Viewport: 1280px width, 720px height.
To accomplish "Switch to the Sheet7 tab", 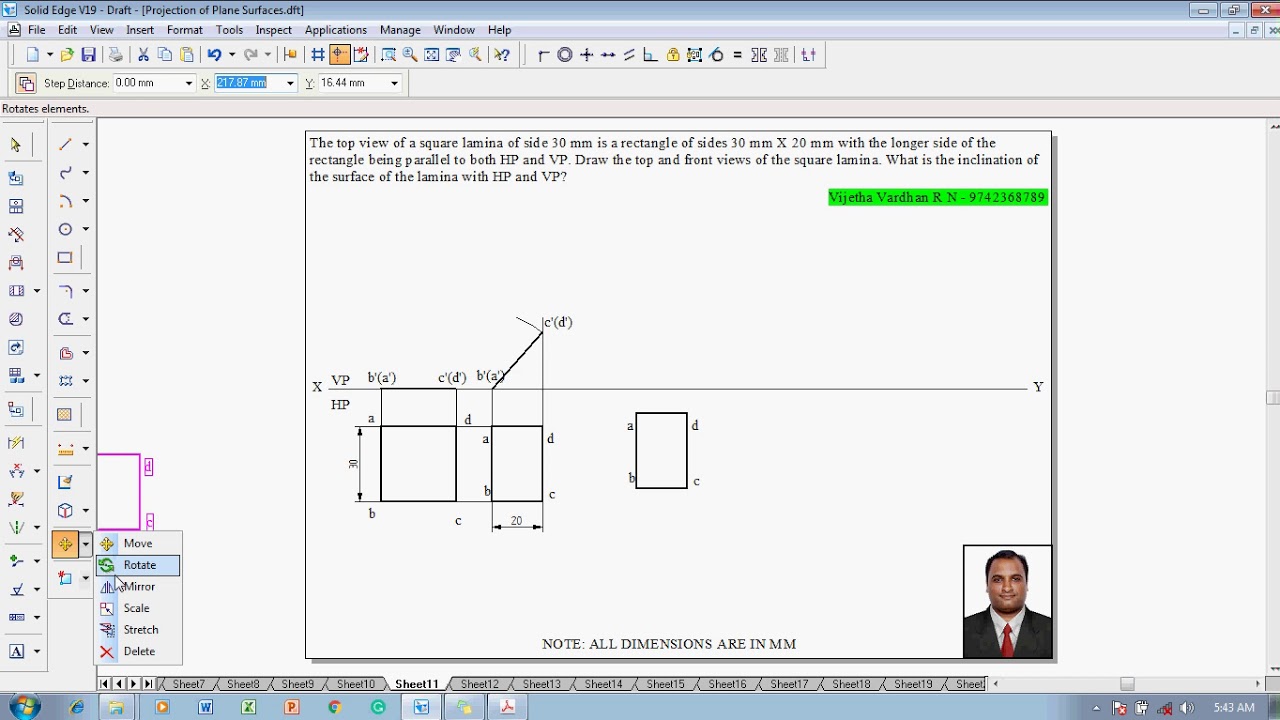I will coord(188,684).
